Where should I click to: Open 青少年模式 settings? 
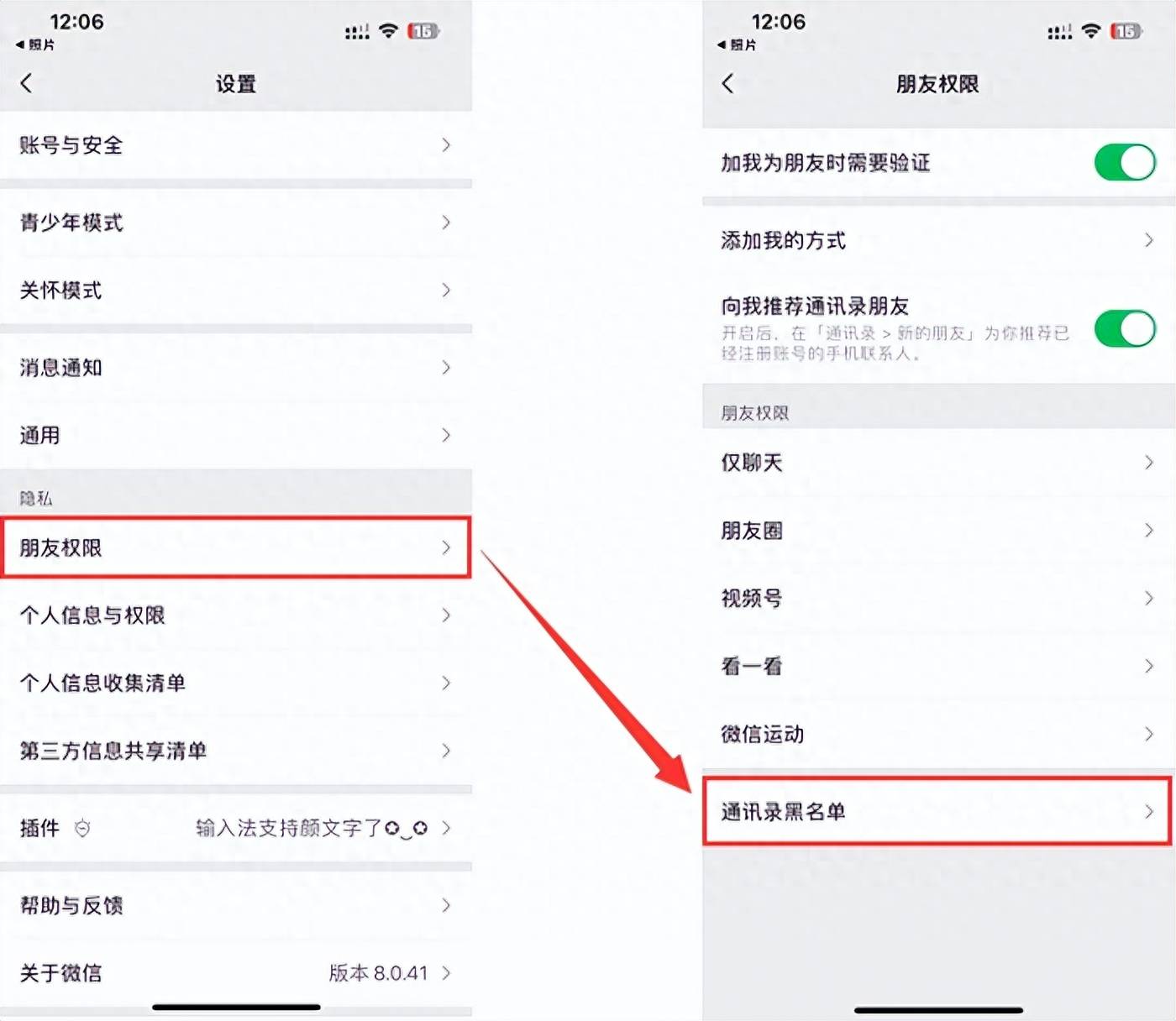[x=236, y=223]
